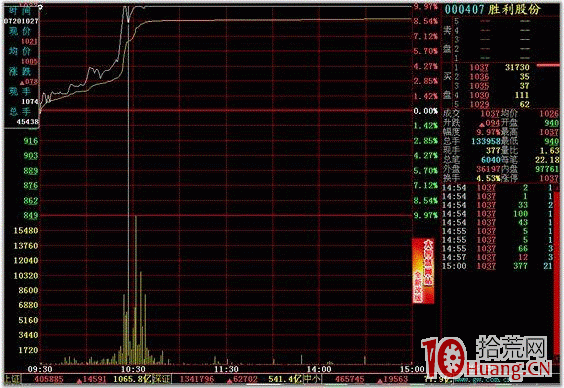
Task: Click the change percentage 9.97% in quote panel
Action: point(488,132)
